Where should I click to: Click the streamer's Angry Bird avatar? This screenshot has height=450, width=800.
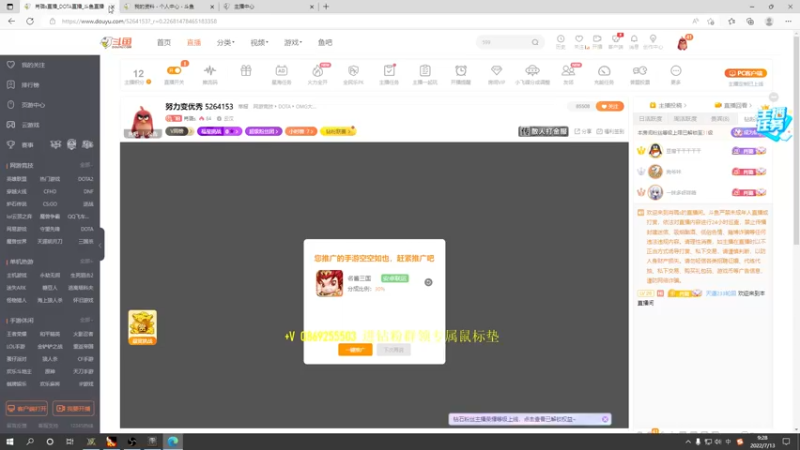tap(142, 121)
